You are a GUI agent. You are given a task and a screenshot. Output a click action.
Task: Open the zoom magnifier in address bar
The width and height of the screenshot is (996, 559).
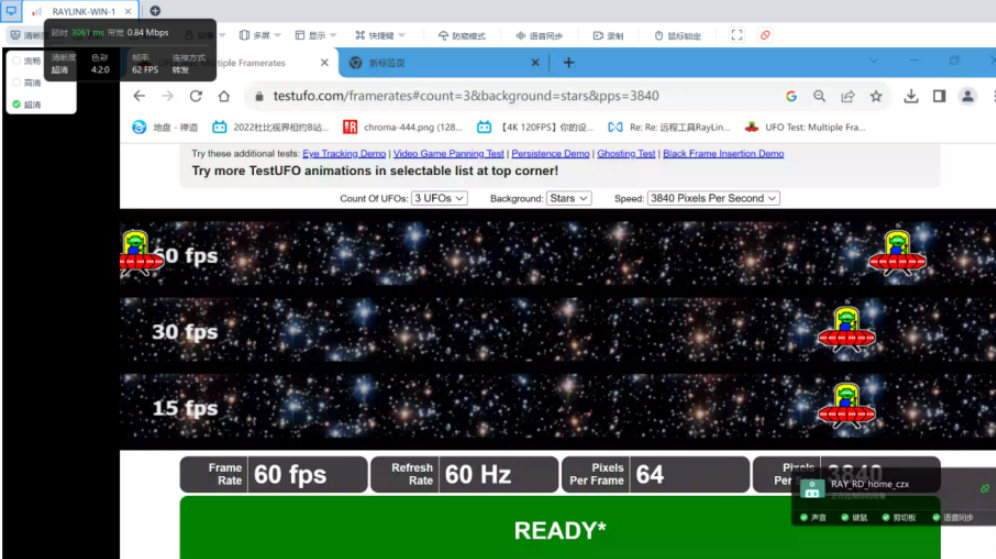coord(819,96)
